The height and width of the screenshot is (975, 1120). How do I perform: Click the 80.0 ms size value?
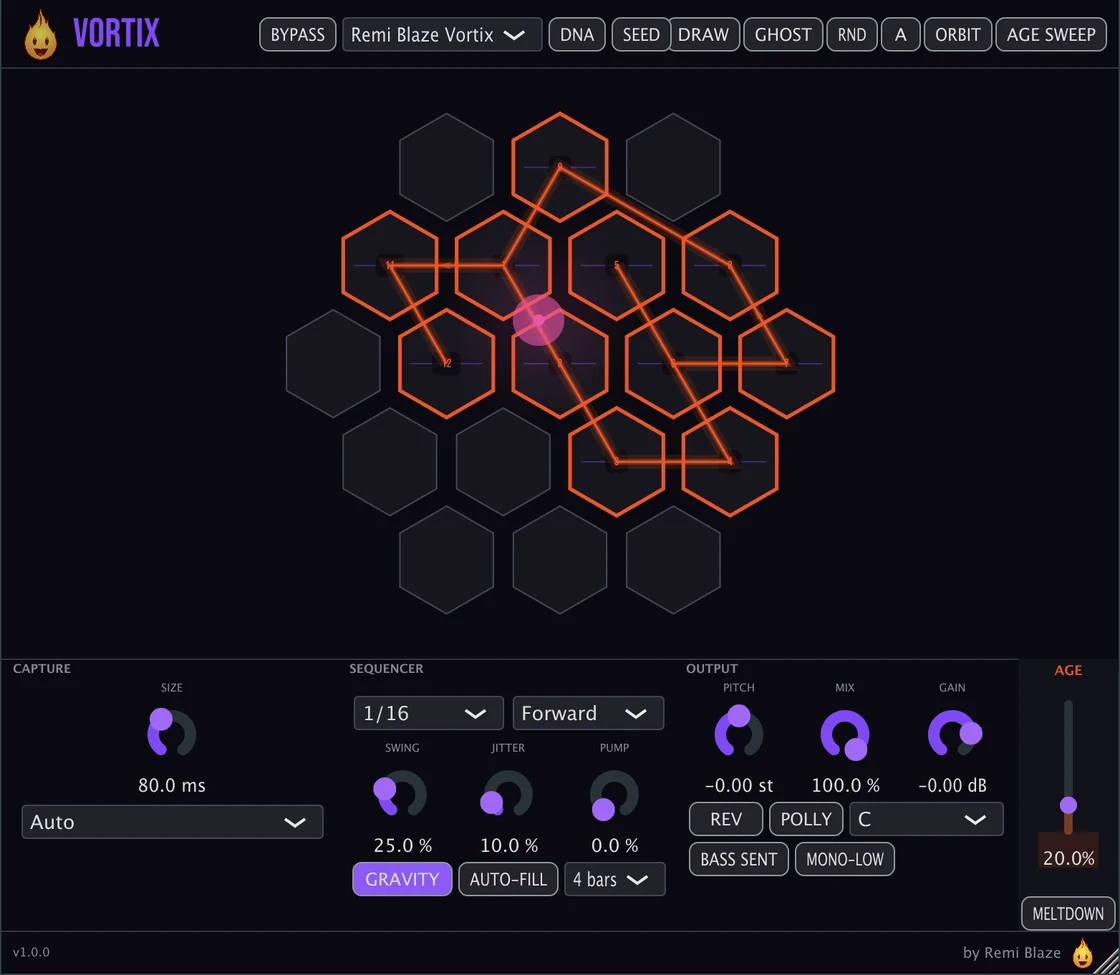[171, 785]
